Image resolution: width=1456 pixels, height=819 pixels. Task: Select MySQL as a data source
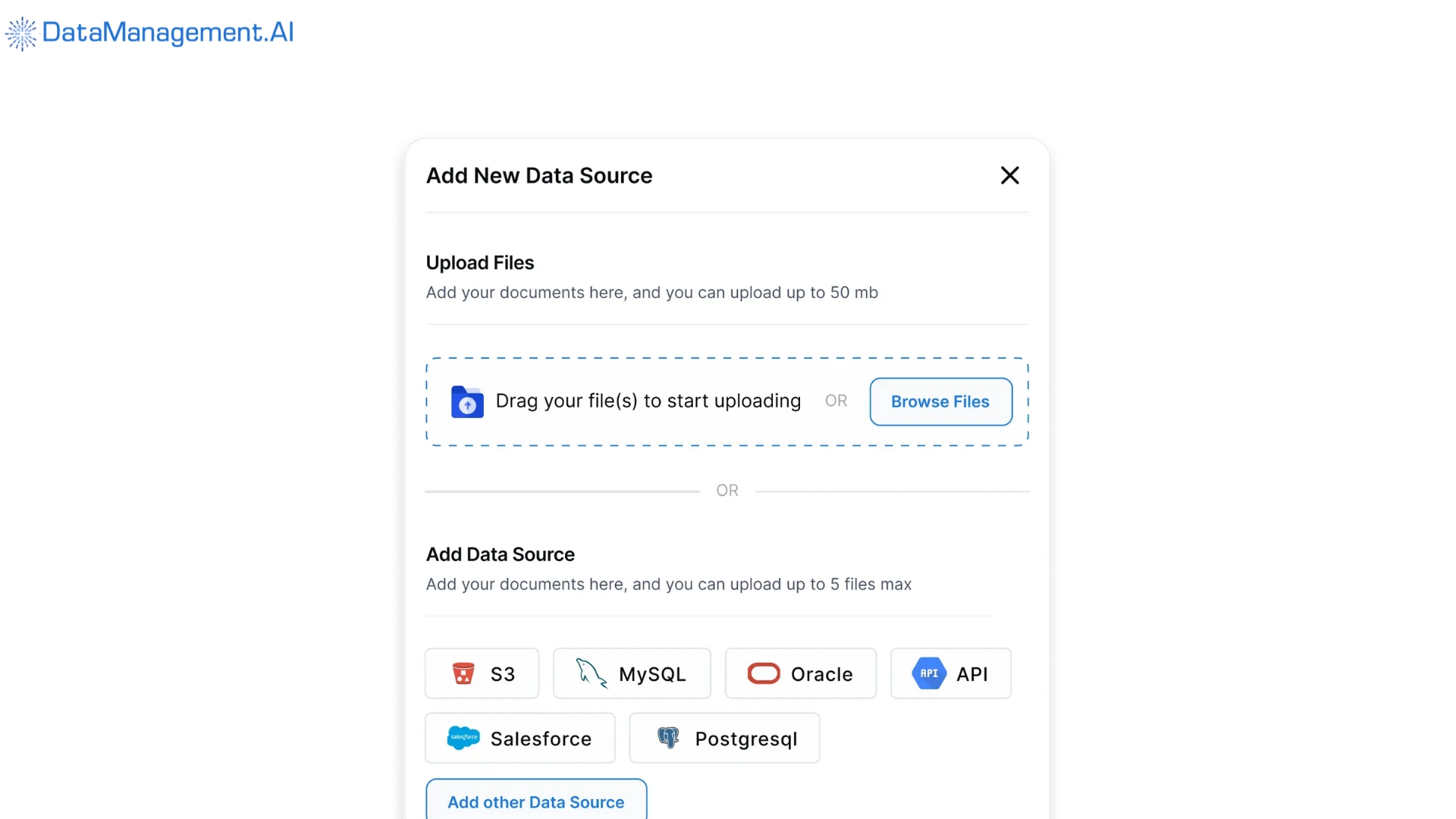632,673
